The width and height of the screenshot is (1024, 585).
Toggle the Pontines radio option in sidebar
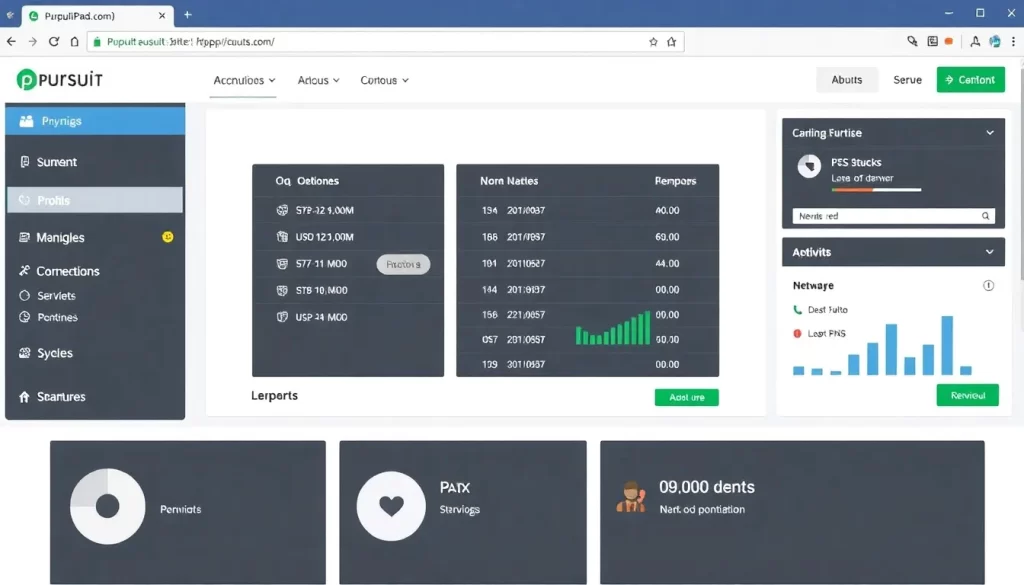point(25,317)
